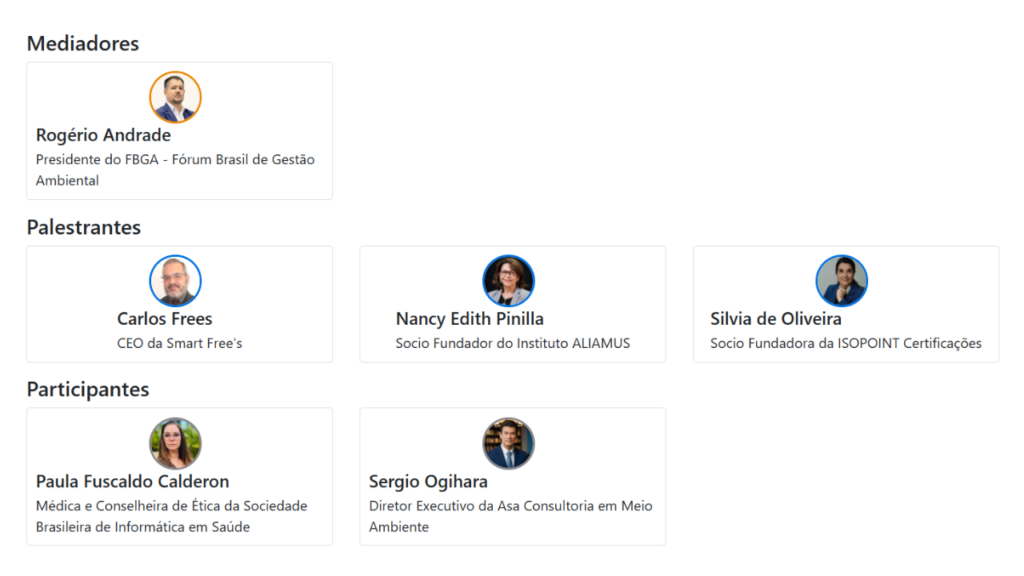Click 'Socio Fundador do Instituto ALIAMUS' text

click(x=513, y=343)
